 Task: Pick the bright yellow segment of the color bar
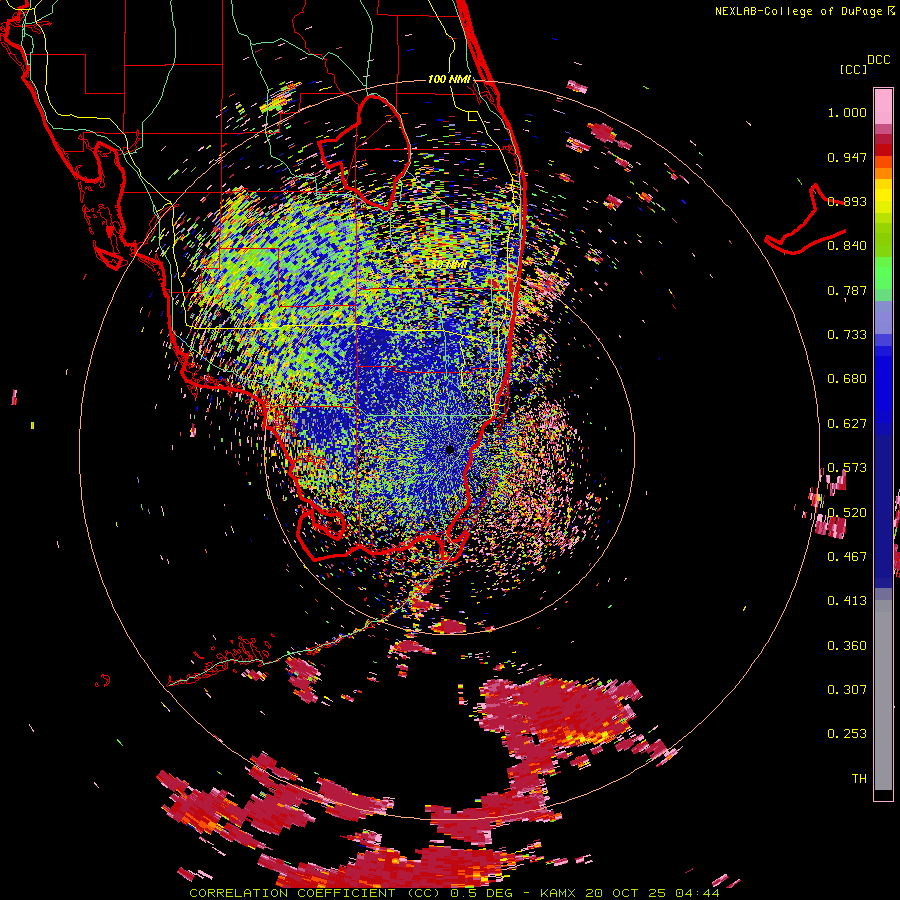(x=883, y=196)
